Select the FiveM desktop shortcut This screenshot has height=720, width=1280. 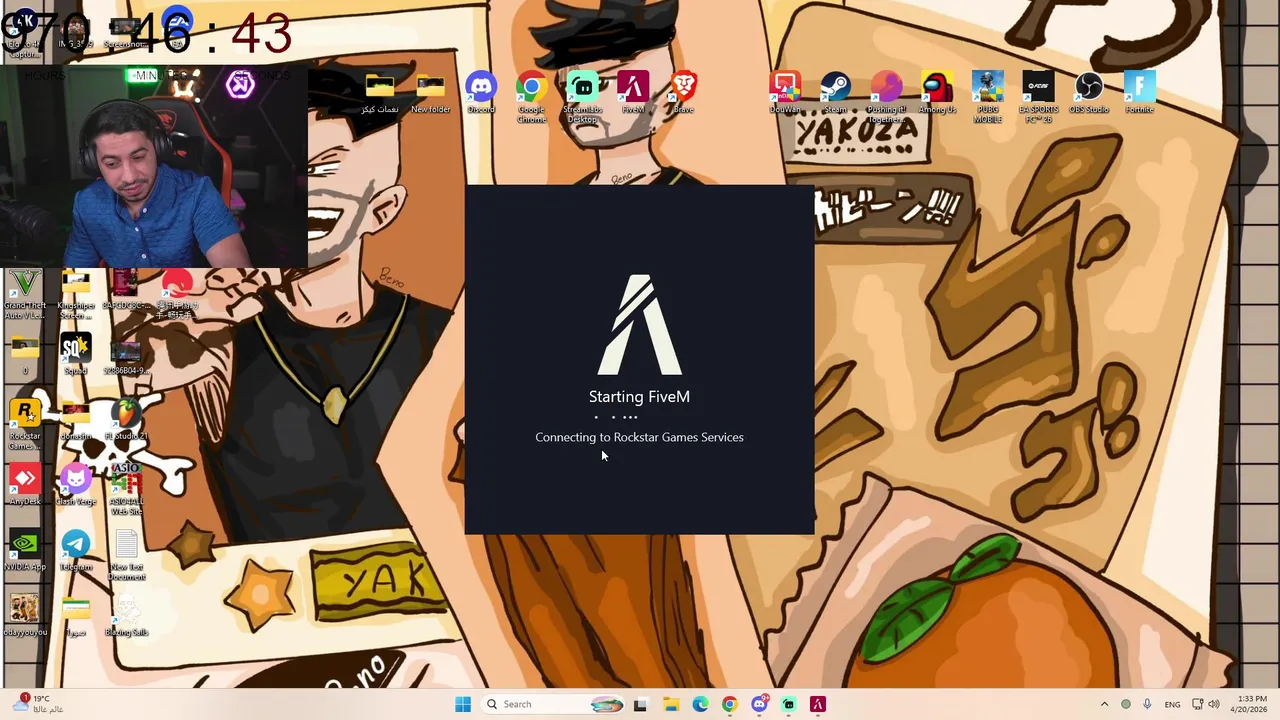click(x=633, y=92)
